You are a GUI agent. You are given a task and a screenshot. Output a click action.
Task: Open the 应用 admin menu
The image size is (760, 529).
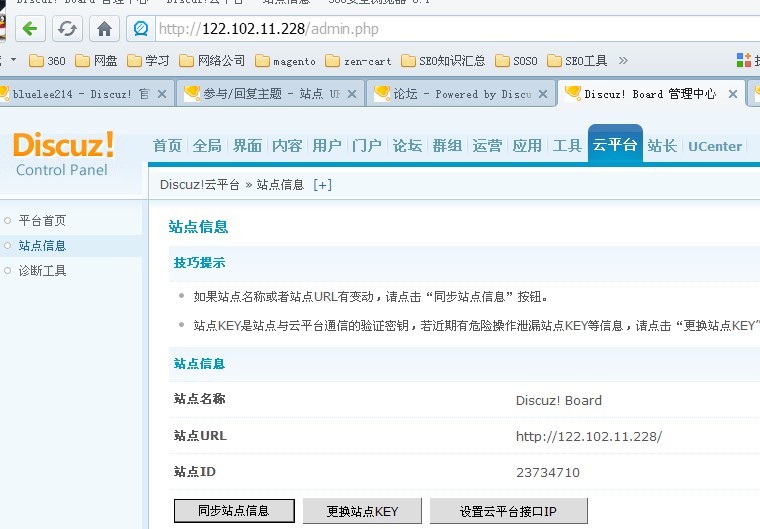(527, 145)
